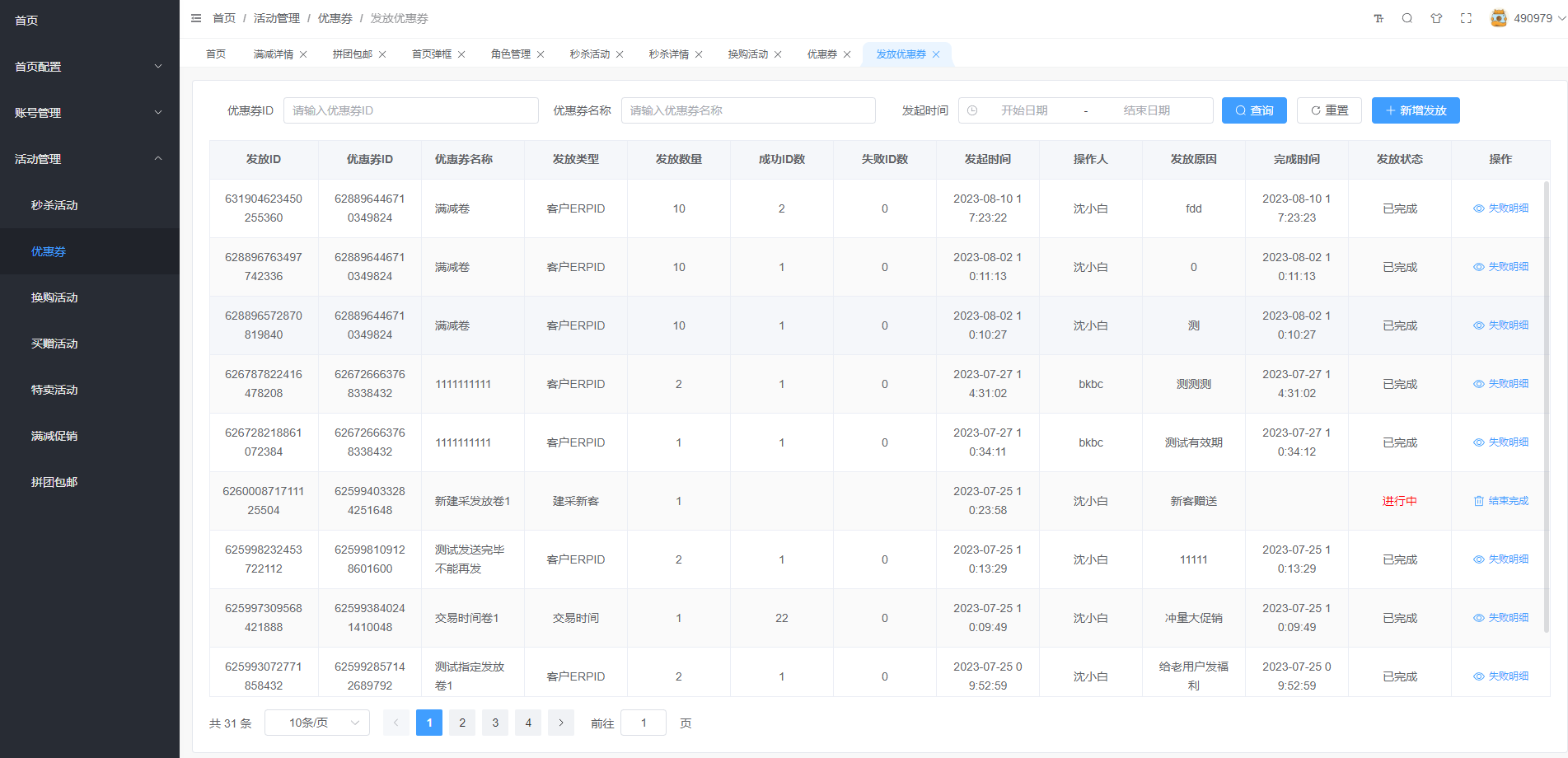This screenshot has width=1568, height=758.
Task: Click 结束完成 for 新建采发放卷1 row
Action: 1500,501
